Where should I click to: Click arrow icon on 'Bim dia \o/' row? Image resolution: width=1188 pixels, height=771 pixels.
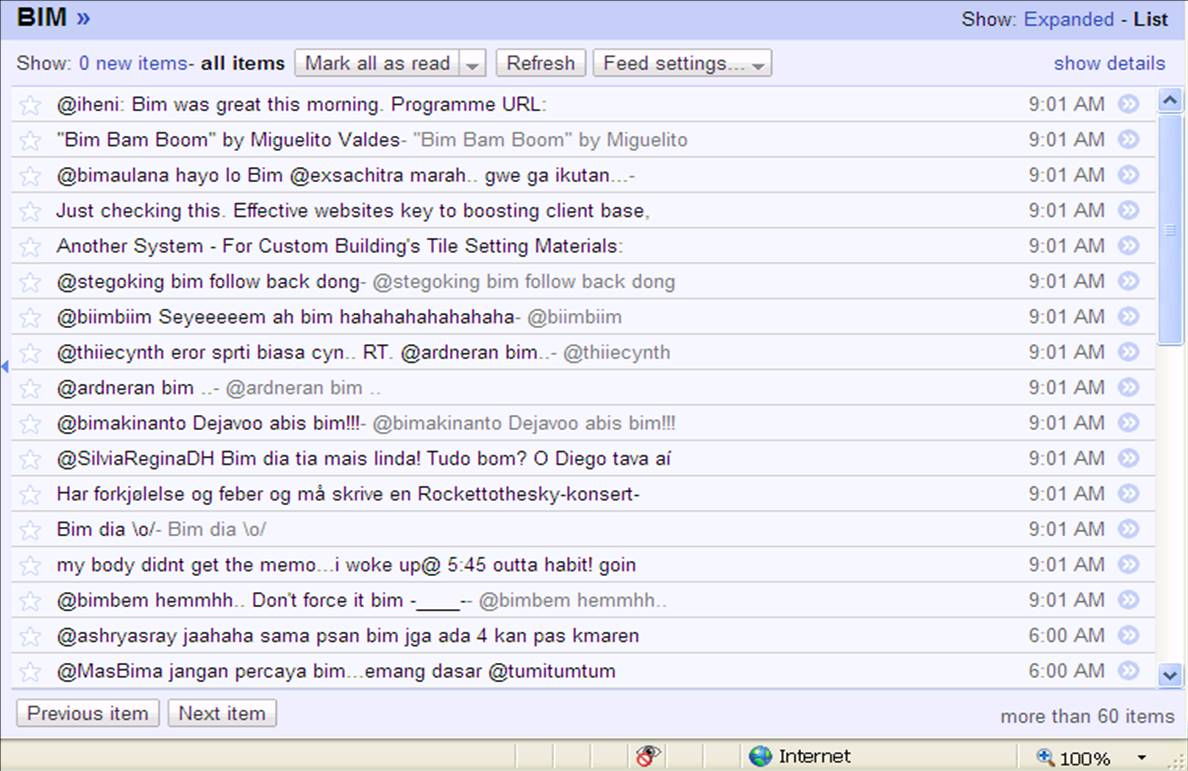1129,529
